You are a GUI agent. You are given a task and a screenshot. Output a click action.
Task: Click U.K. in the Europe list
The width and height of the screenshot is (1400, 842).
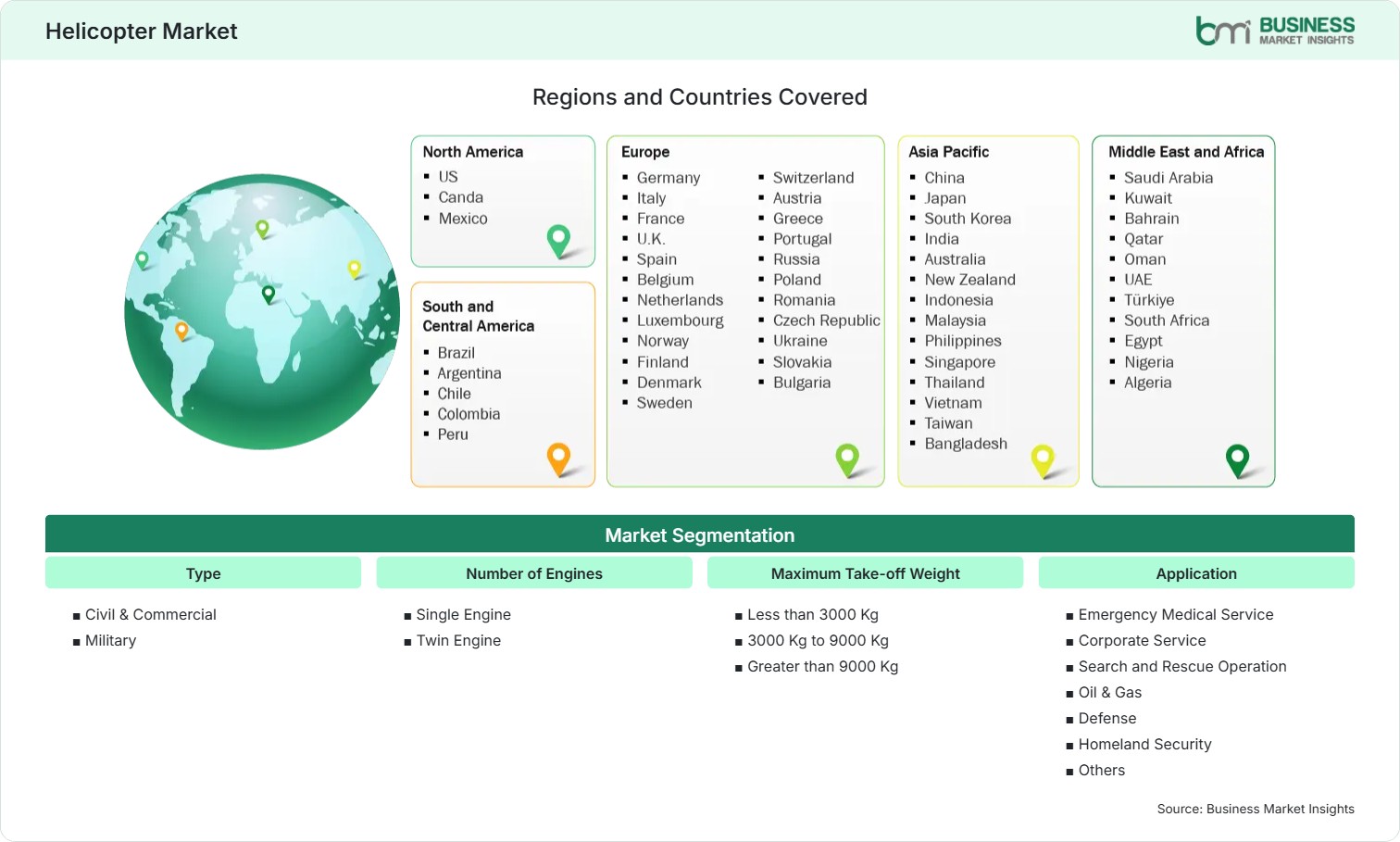[651, 239]
